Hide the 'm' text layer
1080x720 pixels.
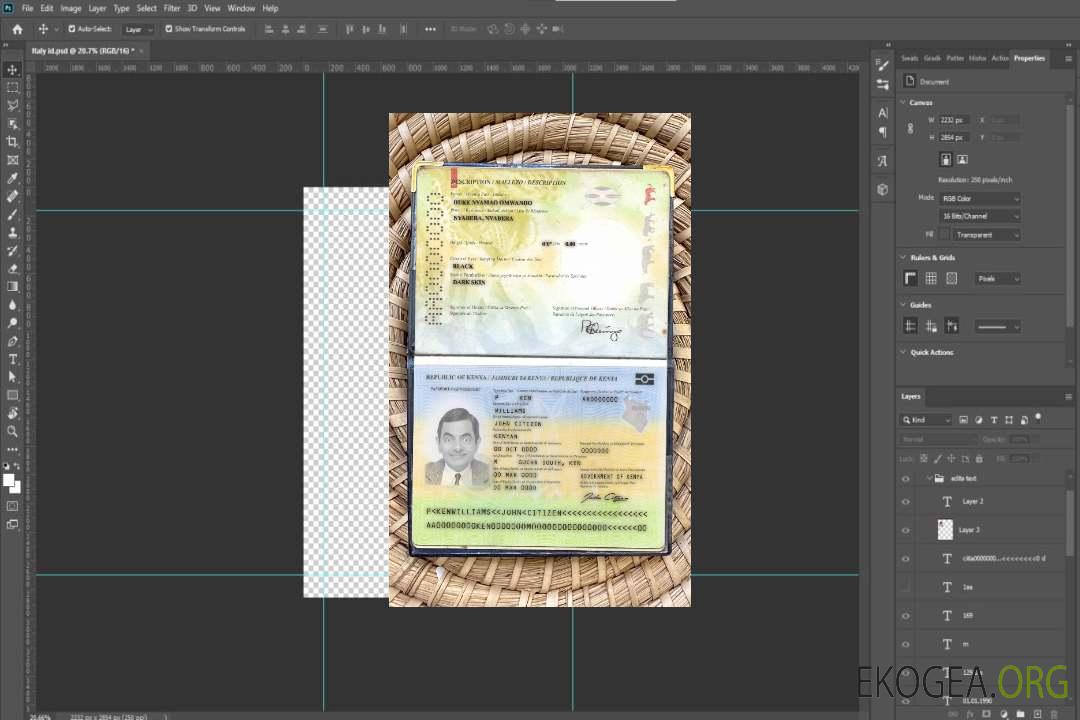(906, 645)
